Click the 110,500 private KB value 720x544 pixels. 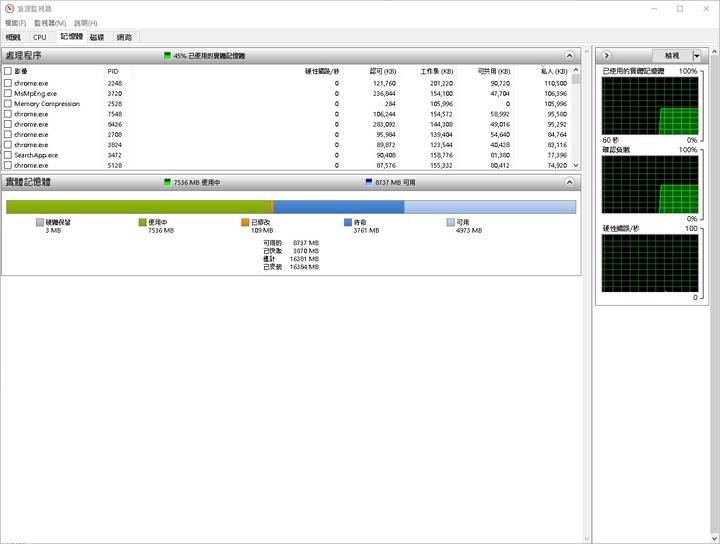[556, 83]
